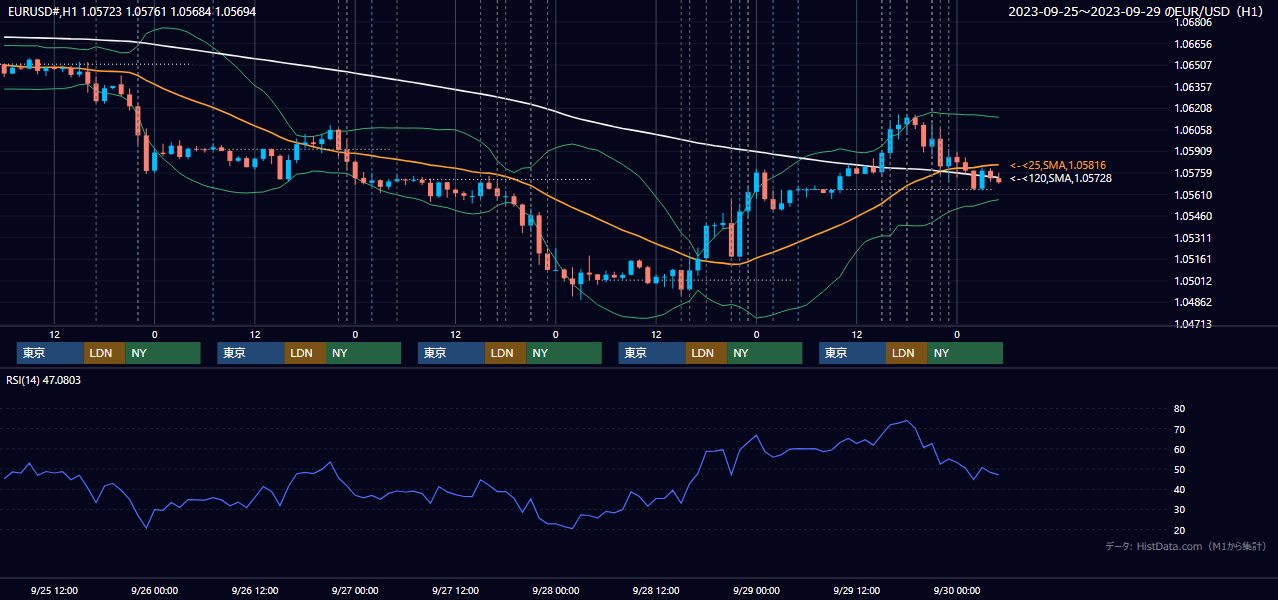This screenshot has width=1278, height=600.
Task: Click the '9/30 00:00' date label
Action: [956, 590]
